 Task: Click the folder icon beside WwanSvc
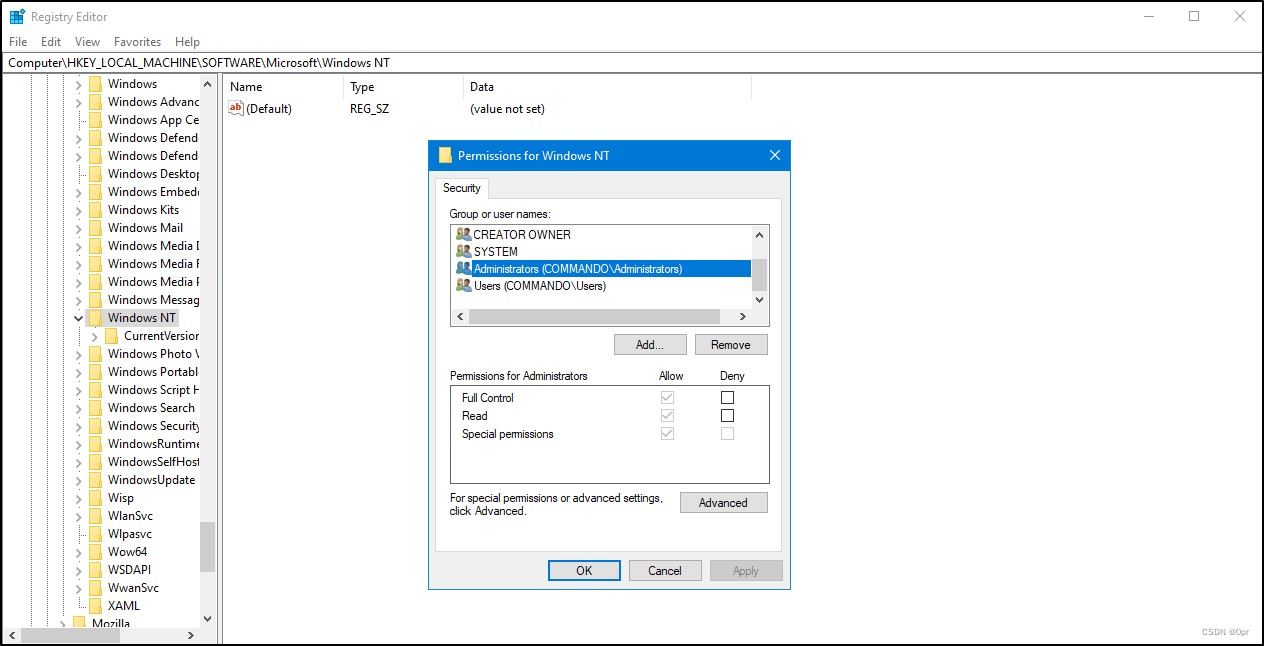(x=96, y=588)
